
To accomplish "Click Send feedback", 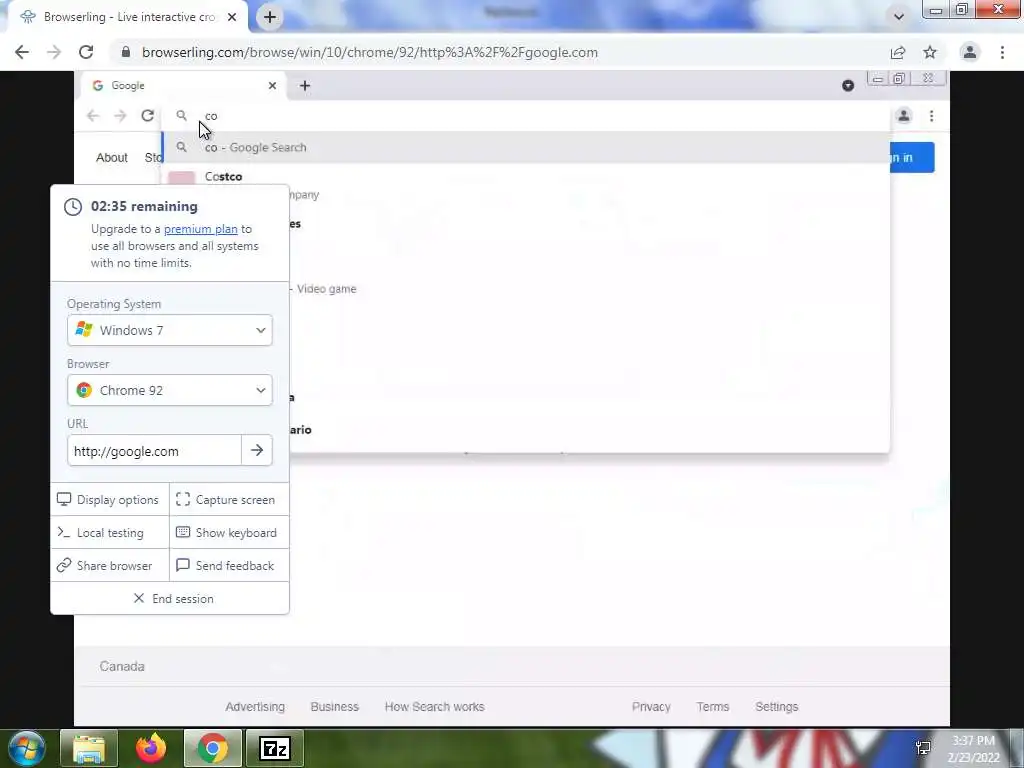I will (229, 566).
